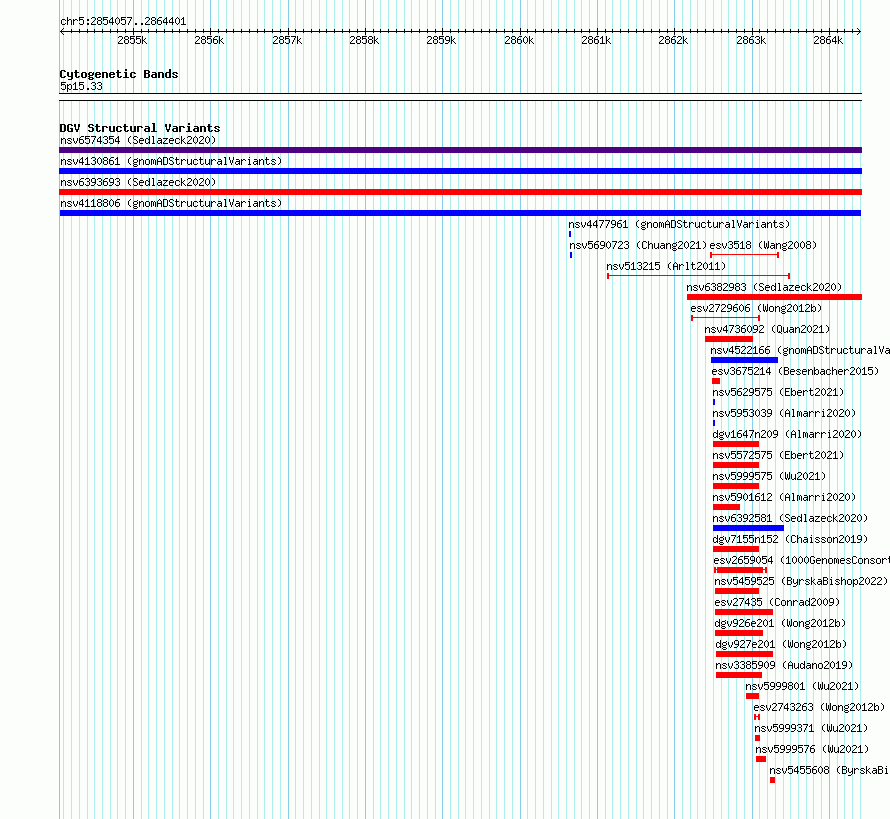890x819 pixels.
Task: Click the dark purple nsv6574354 variant bar
Action: coord(460,150)
